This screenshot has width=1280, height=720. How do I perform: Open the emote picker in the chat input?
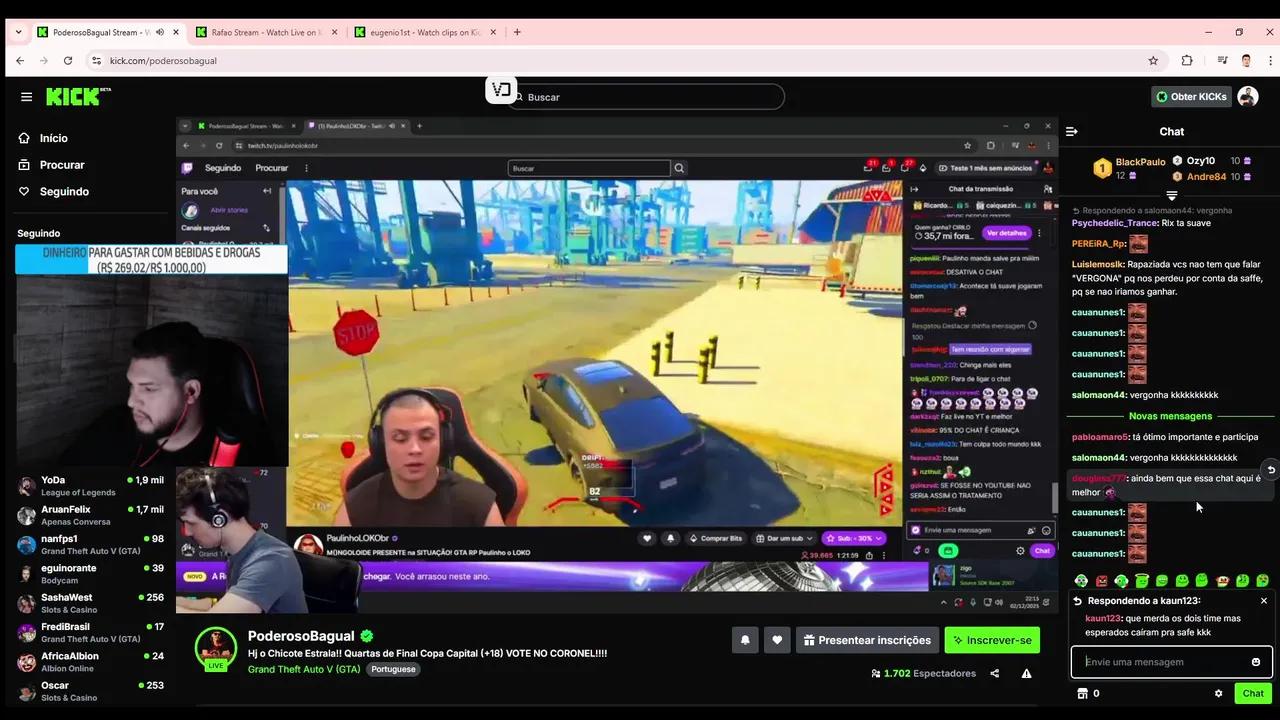click(x=1256, y=661)
